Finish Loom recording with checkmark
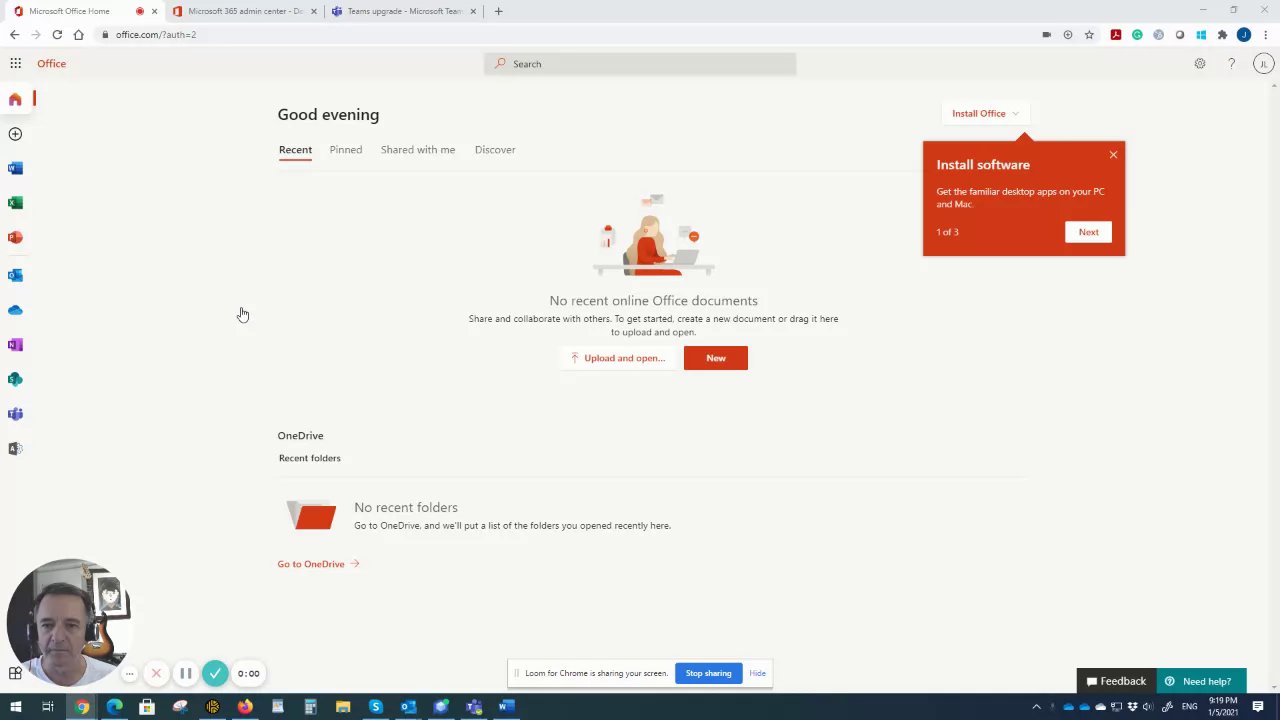1280x720 pixels. click(x=215, y=674)
